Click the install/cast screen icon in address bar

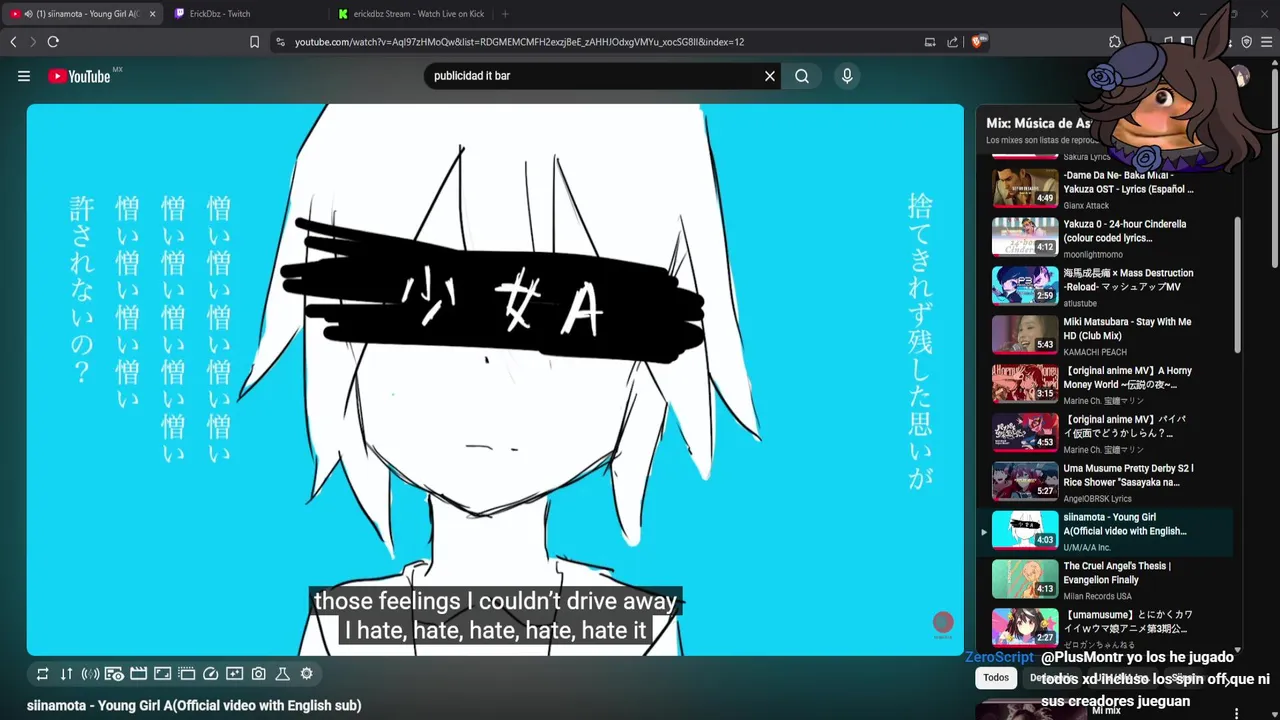(930, 42)
